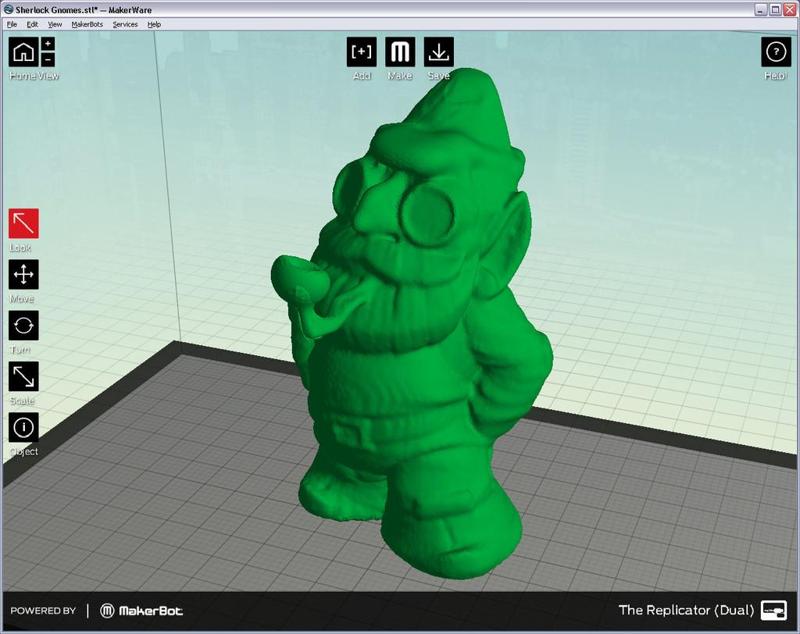The height and width of the screenshot is (634, 800).
Task: Zoom in with the plus button
Action: point(48,44)
